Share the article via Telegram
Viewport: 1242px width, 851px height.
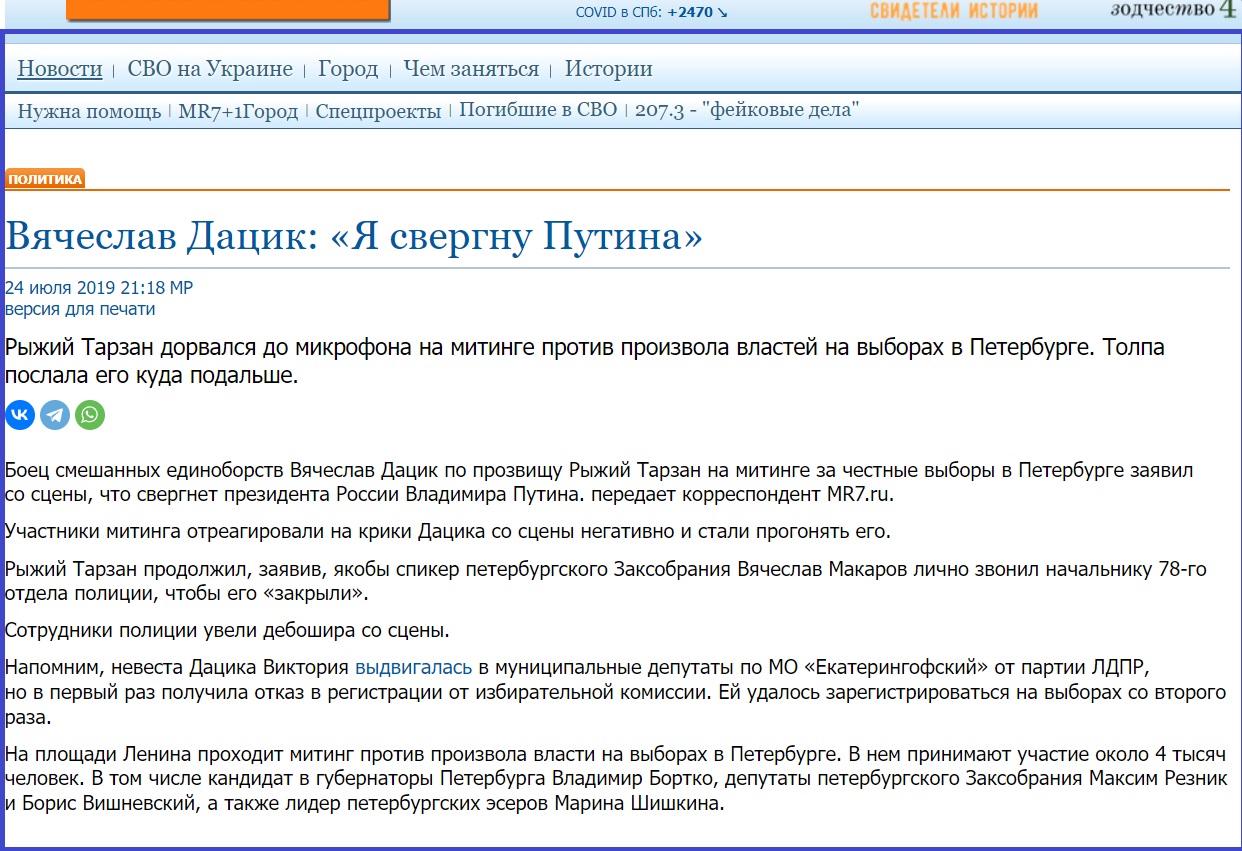point(55,415)
